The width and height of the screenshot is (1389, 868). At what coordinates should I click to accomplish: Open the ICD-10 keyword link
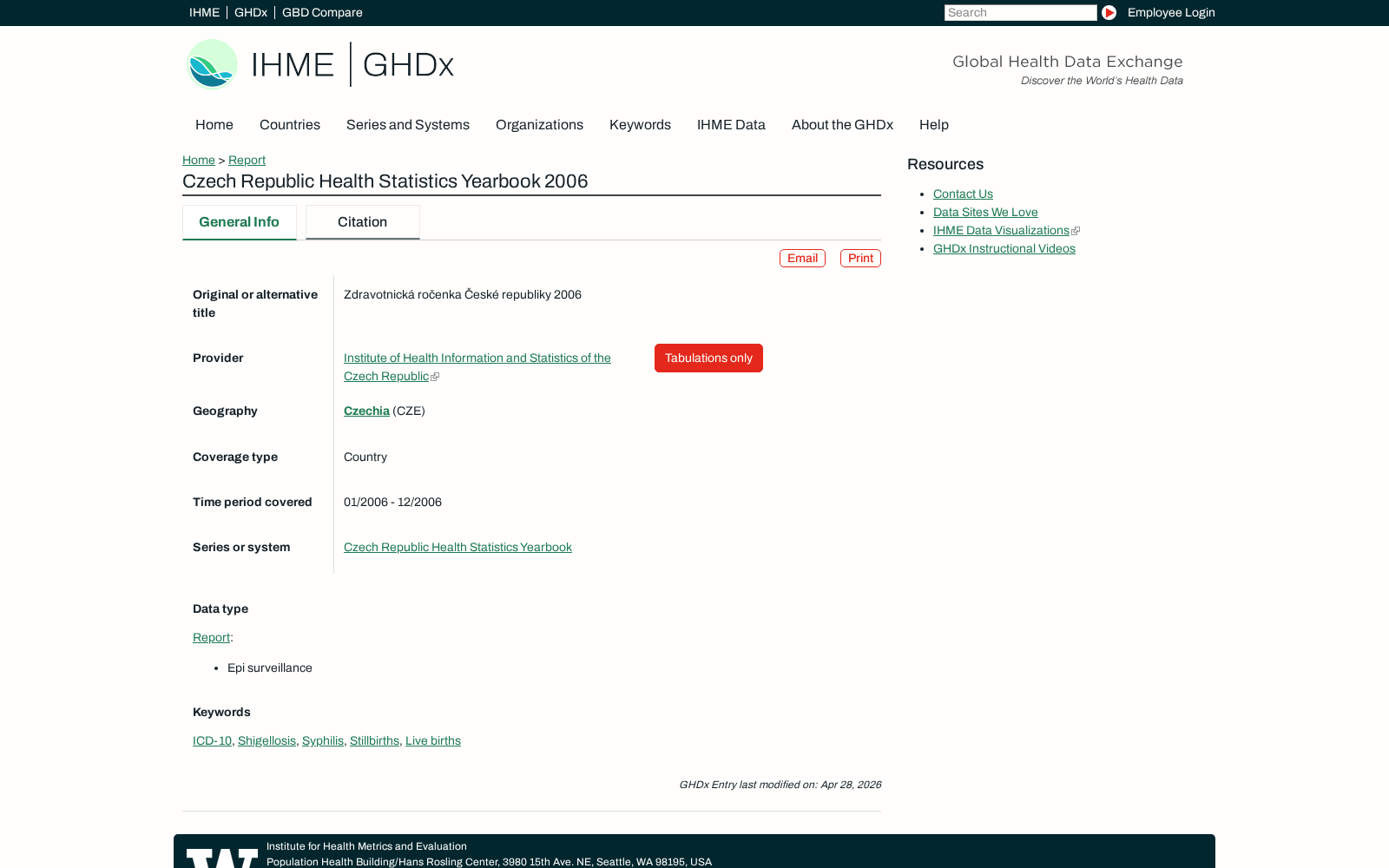pyautogui.click(x=212, y=741)
